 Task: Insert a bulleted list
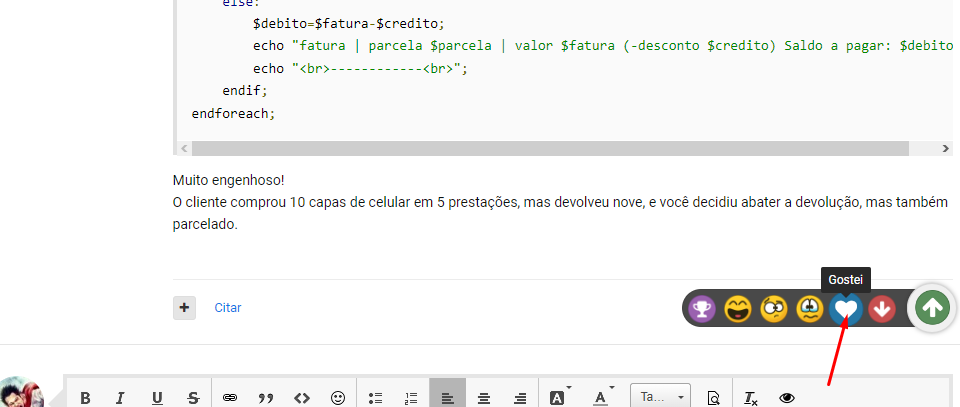pos(375,397)
